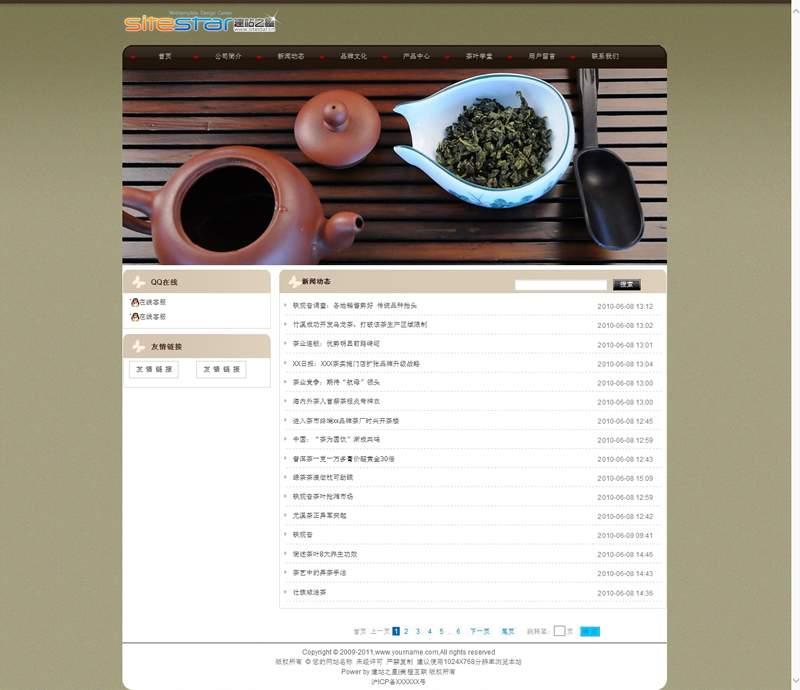Go to 联系我们 in the navigation bar

click(x=605, y=57)
